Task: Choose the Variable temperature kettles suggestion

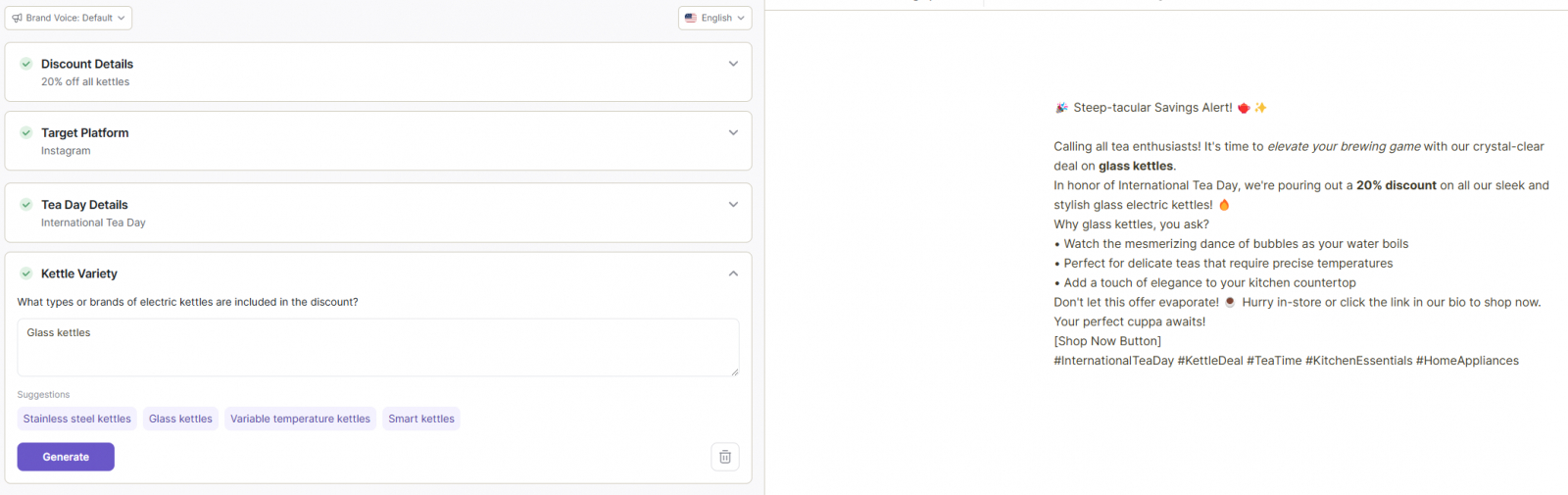Action: pyautogui.click(x=300, y=419)
